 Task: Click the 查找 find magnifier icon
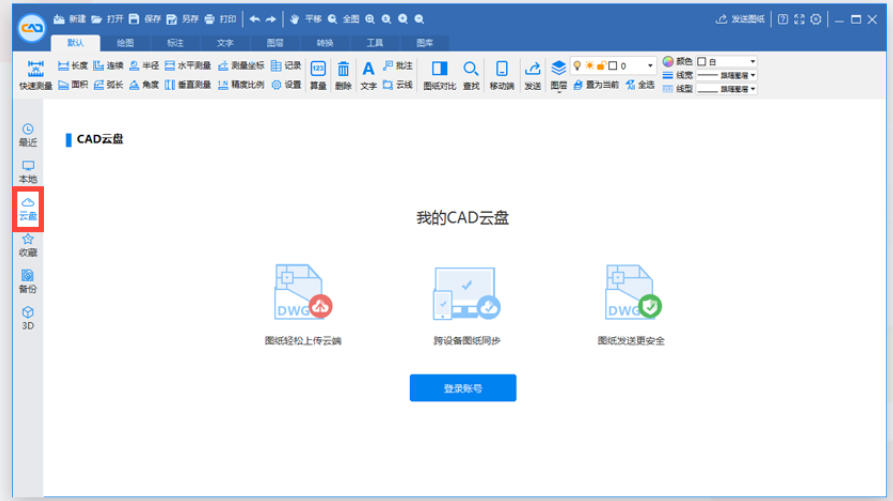tap(471, 75)
